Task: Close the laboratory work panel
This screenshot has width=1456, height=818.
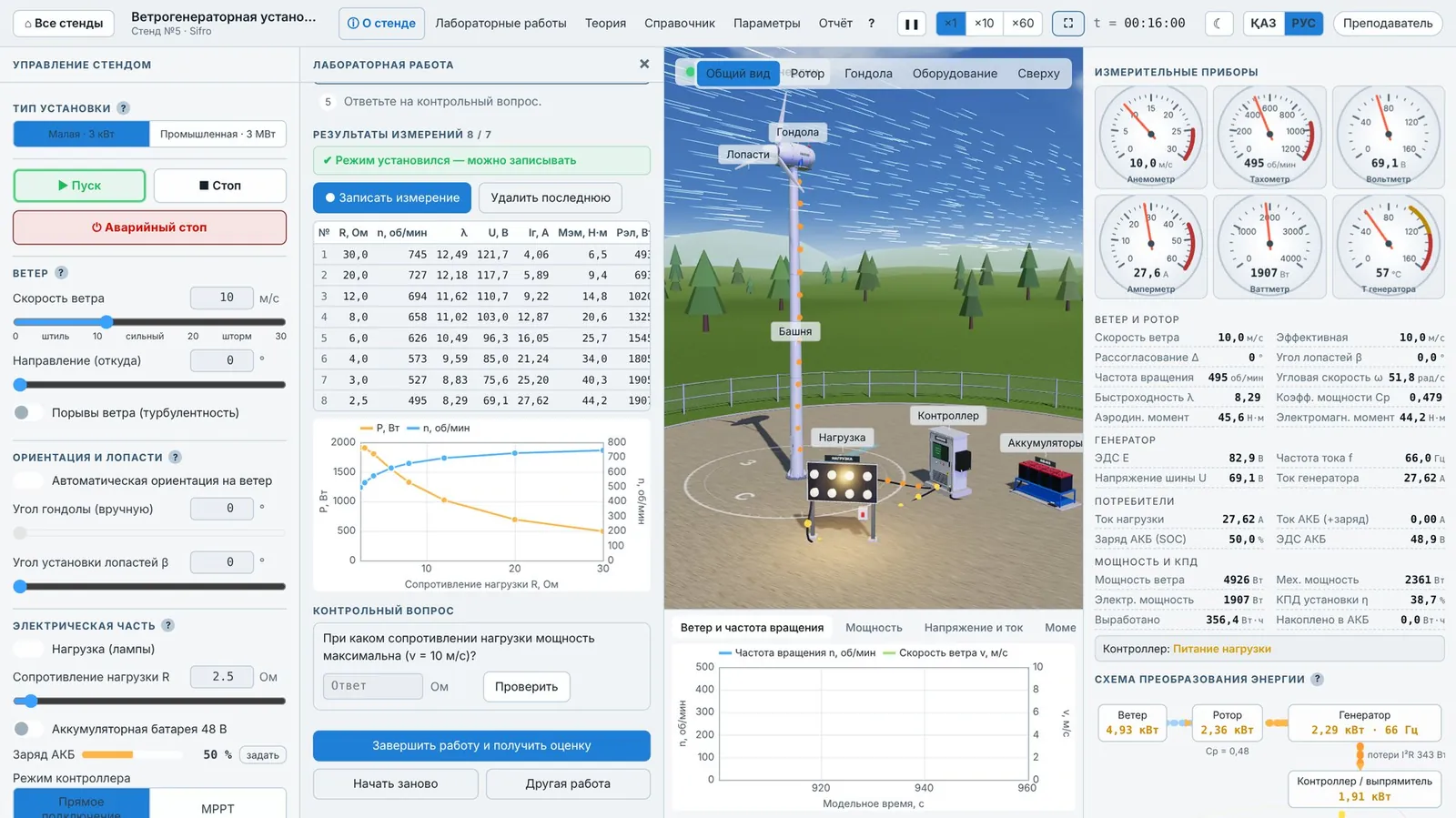Action: 644,64
